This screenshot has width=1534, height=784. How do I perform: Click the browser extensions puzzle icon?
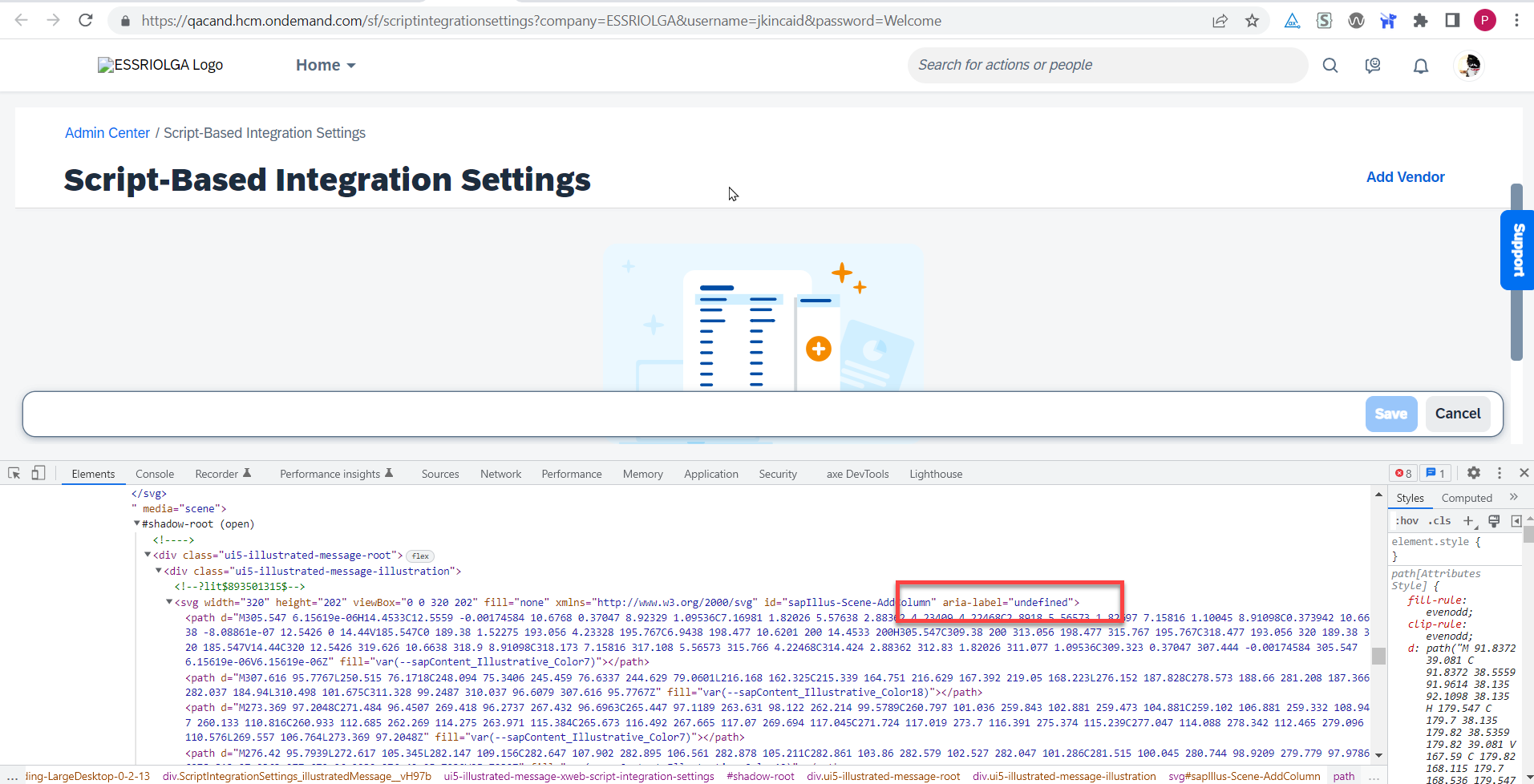tap(1421, 20)
